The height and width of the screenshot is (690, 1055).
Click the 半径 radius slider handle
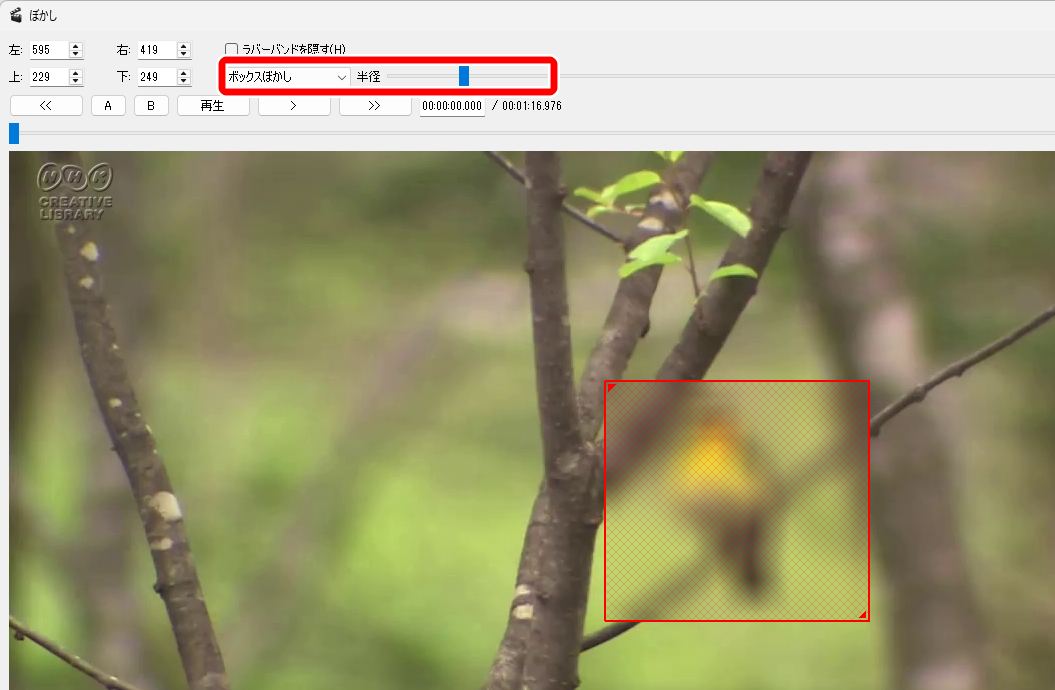tap(464, 76)
